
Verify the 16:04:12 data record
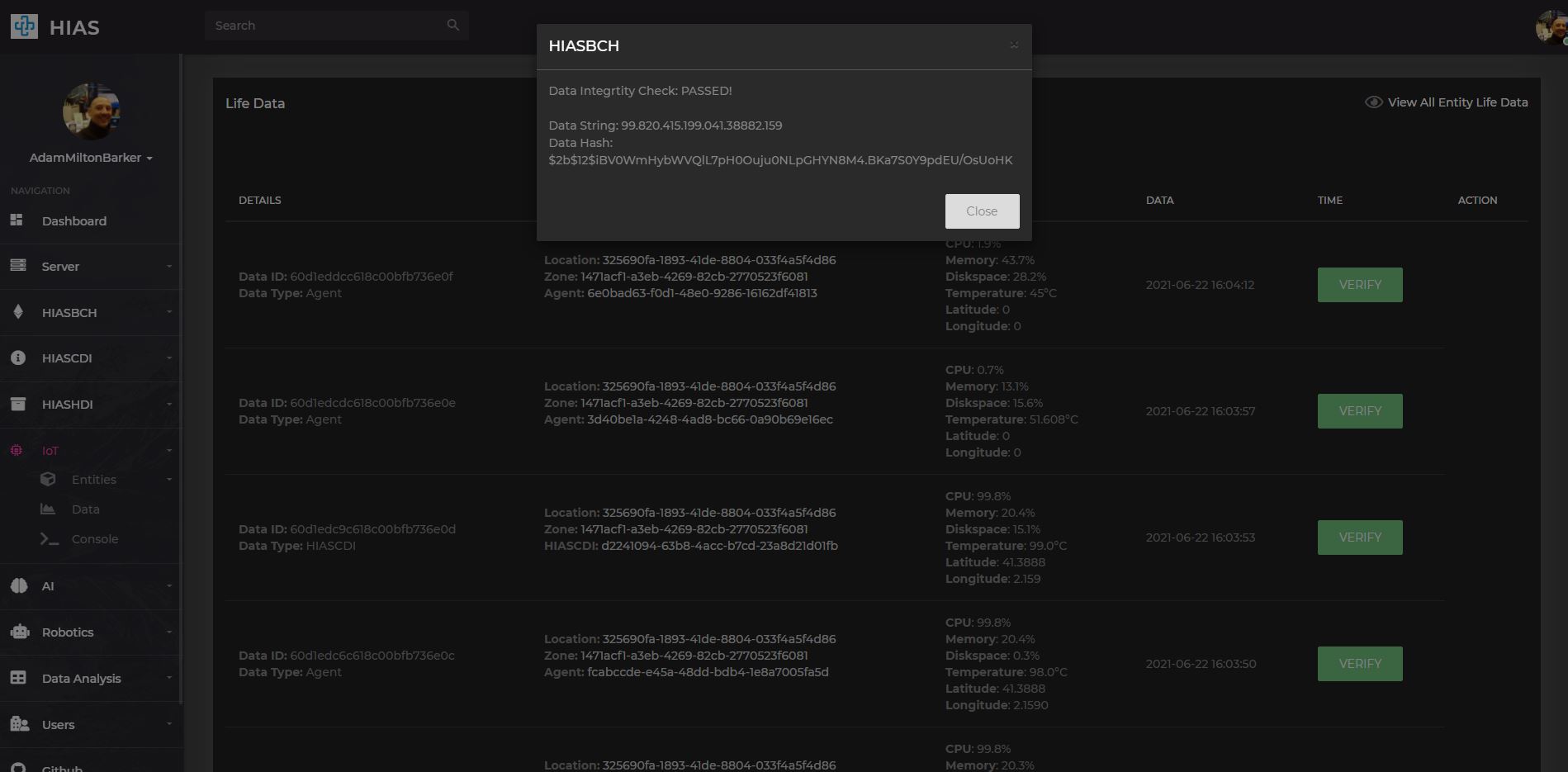click(1359, 285)
